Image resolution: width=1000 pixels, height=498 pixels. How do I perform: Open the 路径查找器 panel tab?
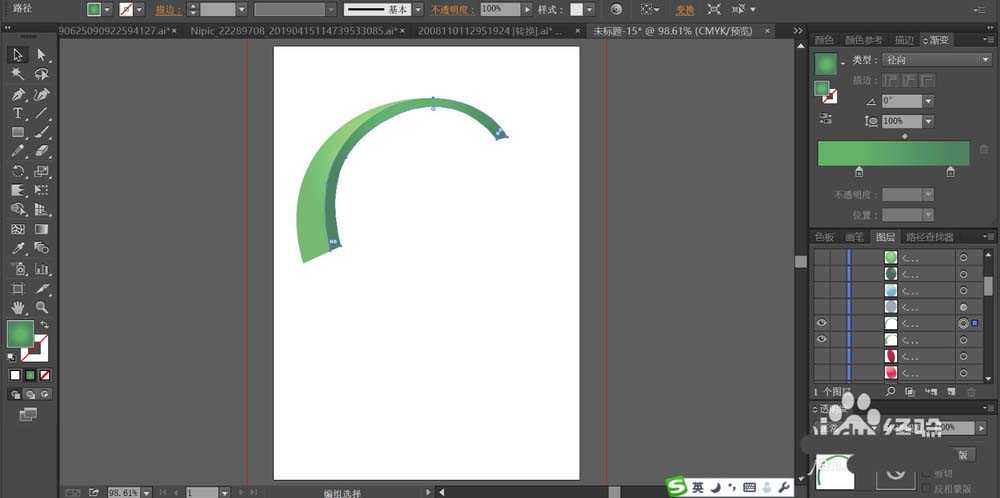point(929,237)
